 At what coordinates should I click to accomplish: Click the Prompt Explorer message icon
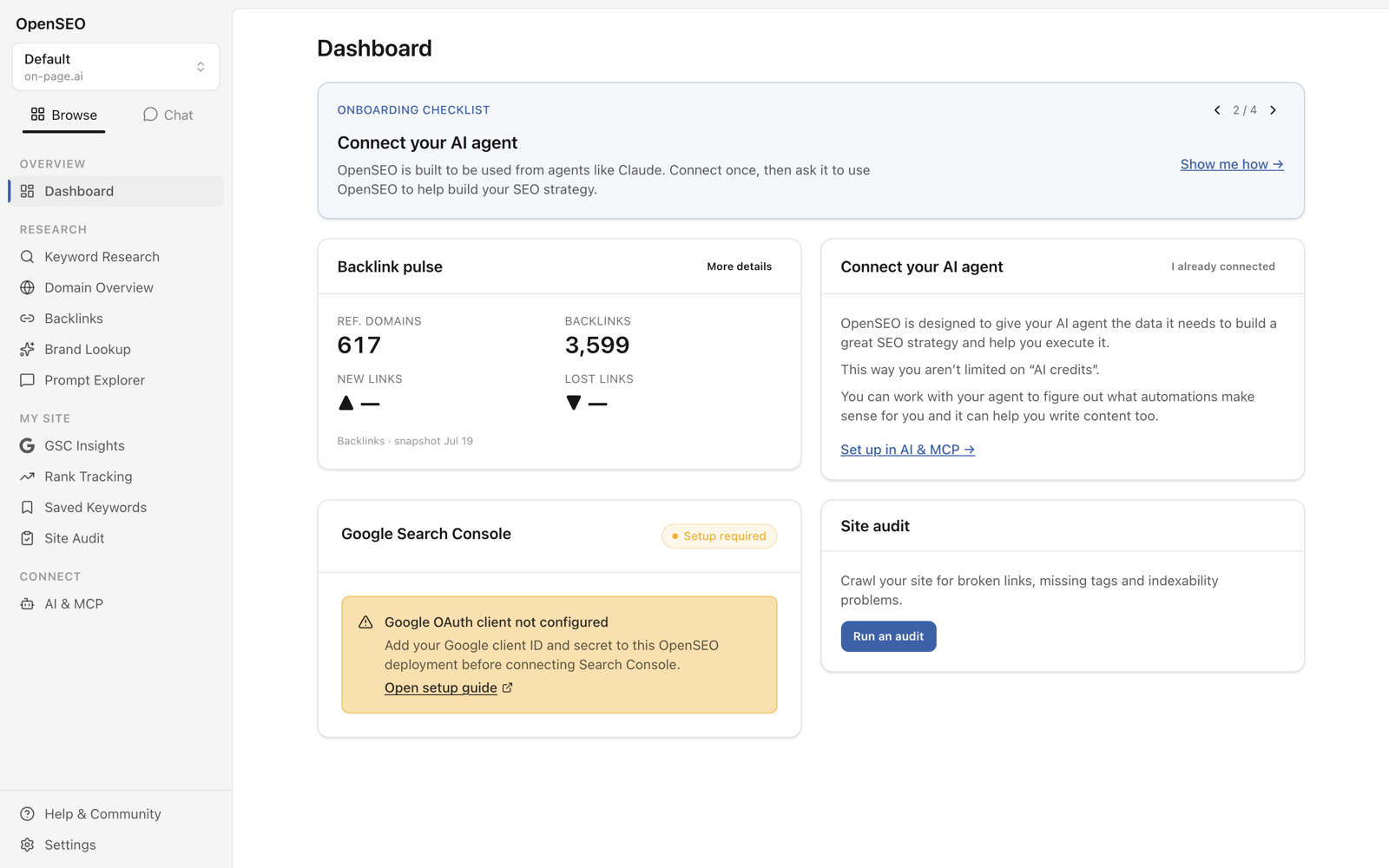pyautogui.click(x=27, y=380)
